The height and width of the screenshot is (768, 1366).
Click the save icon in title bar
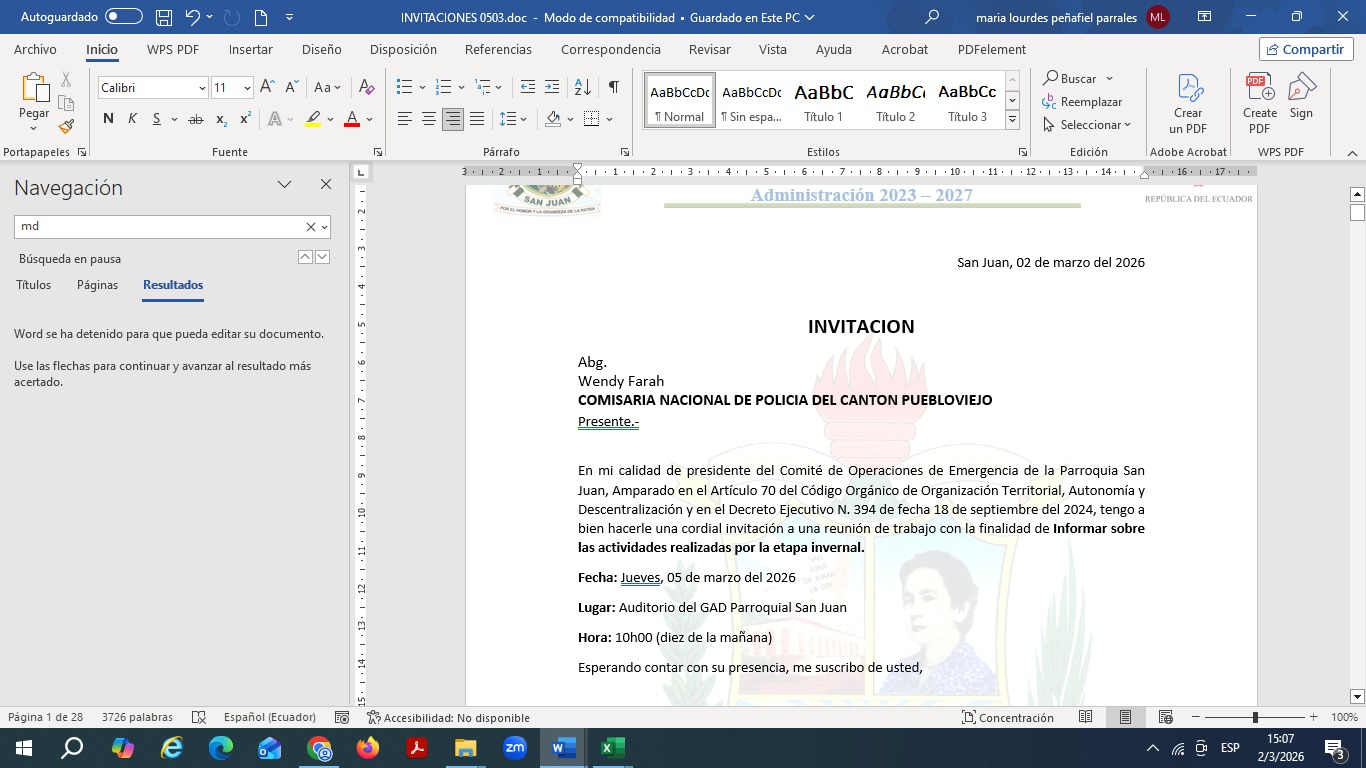[x=164, y=17]
